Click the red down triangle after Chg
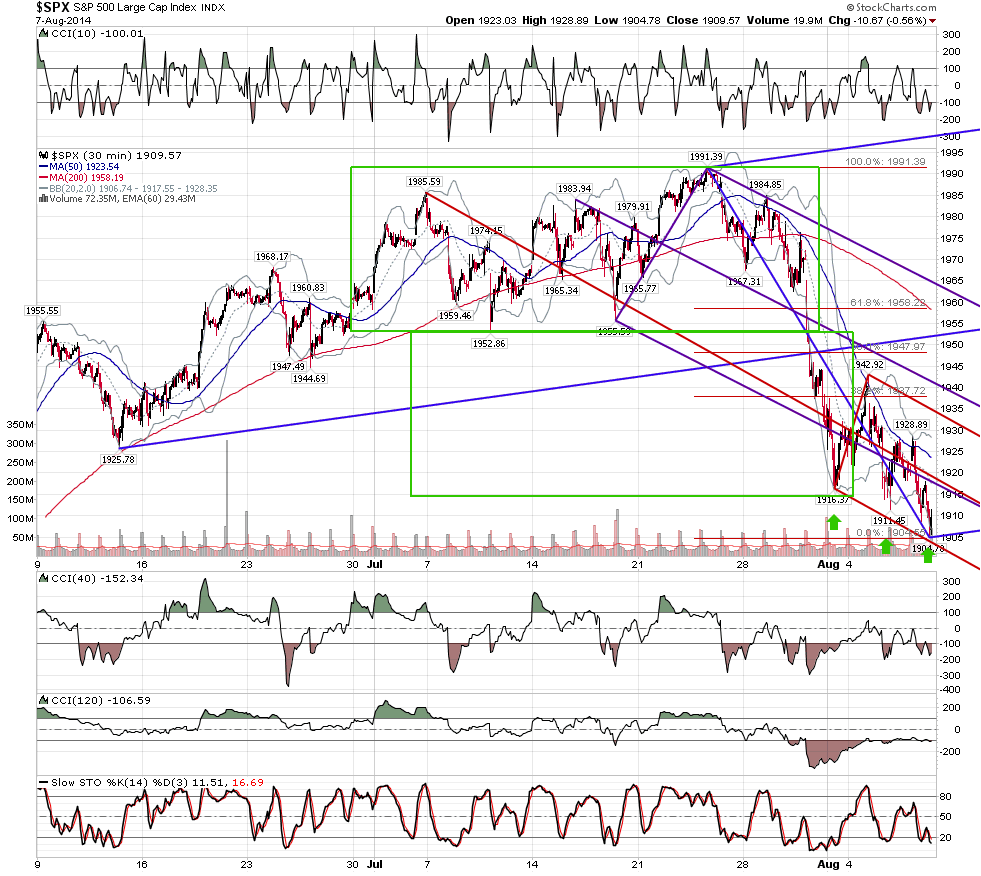Viewport: 981px width, 876px height. tap(932, 21)
